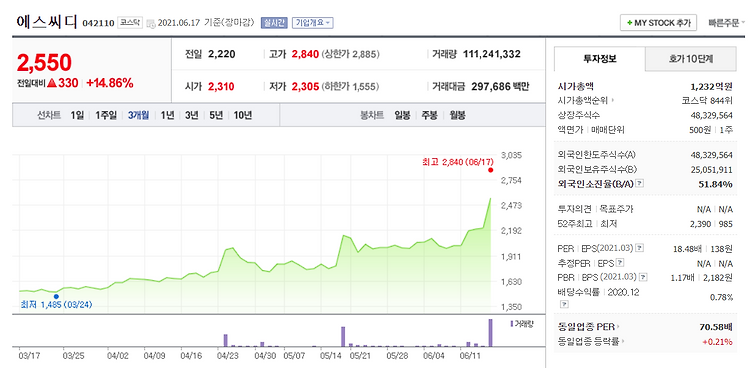Click the 코스닥 844위 rank text
This screenshot has width=750, height=368.
coord(707,101)
